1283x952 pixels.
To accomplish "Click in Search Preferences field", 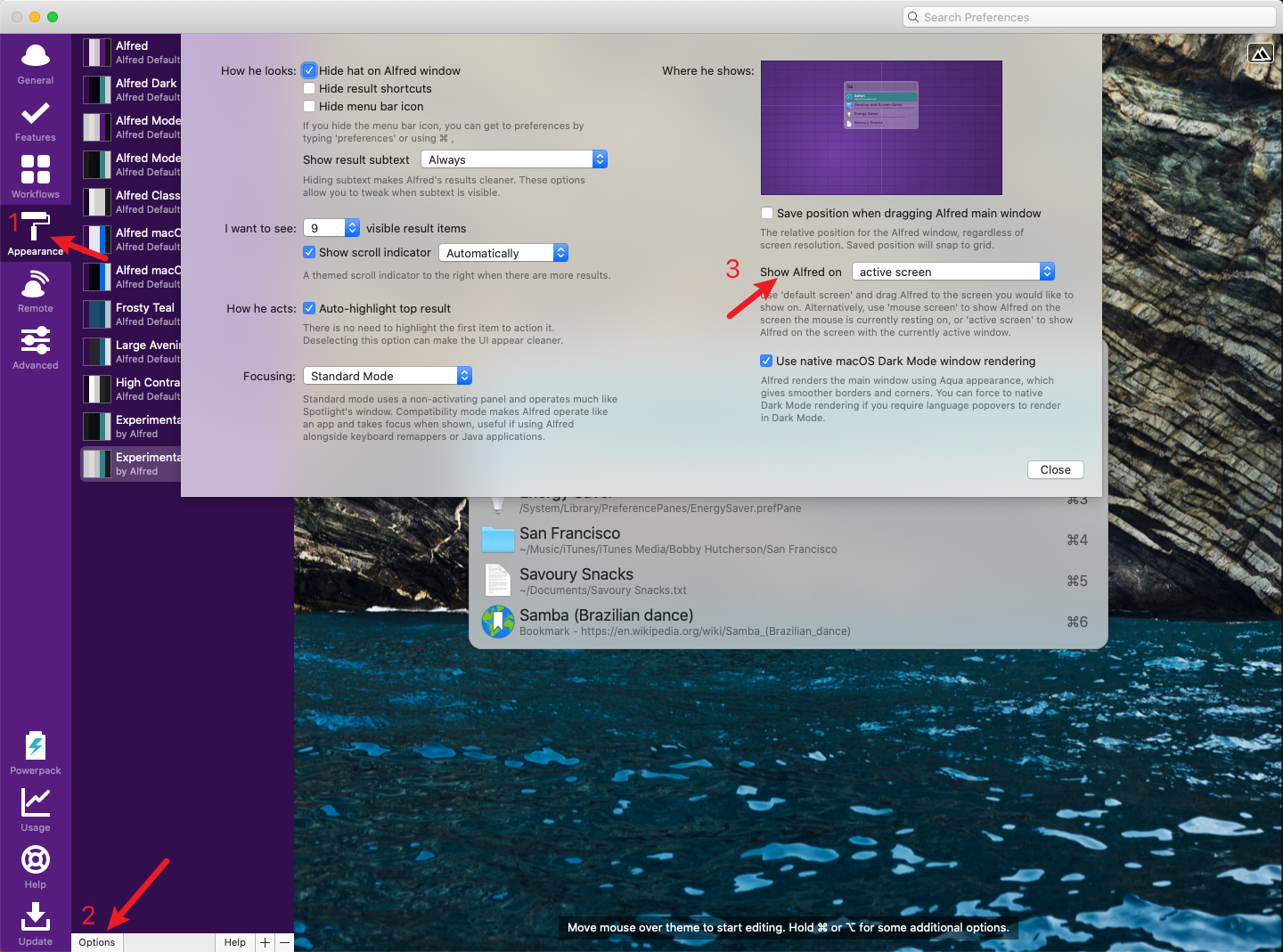I will (x=1090, y=17).
